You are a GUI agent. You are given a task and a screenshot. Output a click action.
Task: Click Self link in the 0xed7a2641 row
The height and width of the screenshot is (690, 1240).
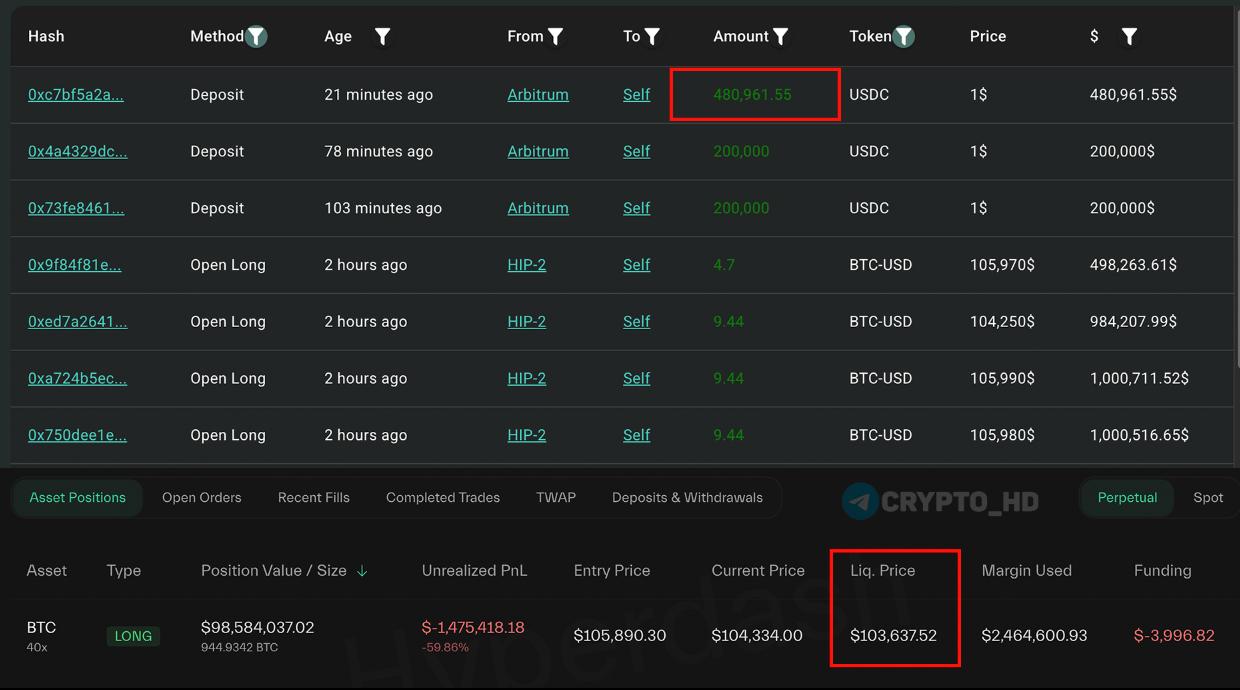(636, 322)
